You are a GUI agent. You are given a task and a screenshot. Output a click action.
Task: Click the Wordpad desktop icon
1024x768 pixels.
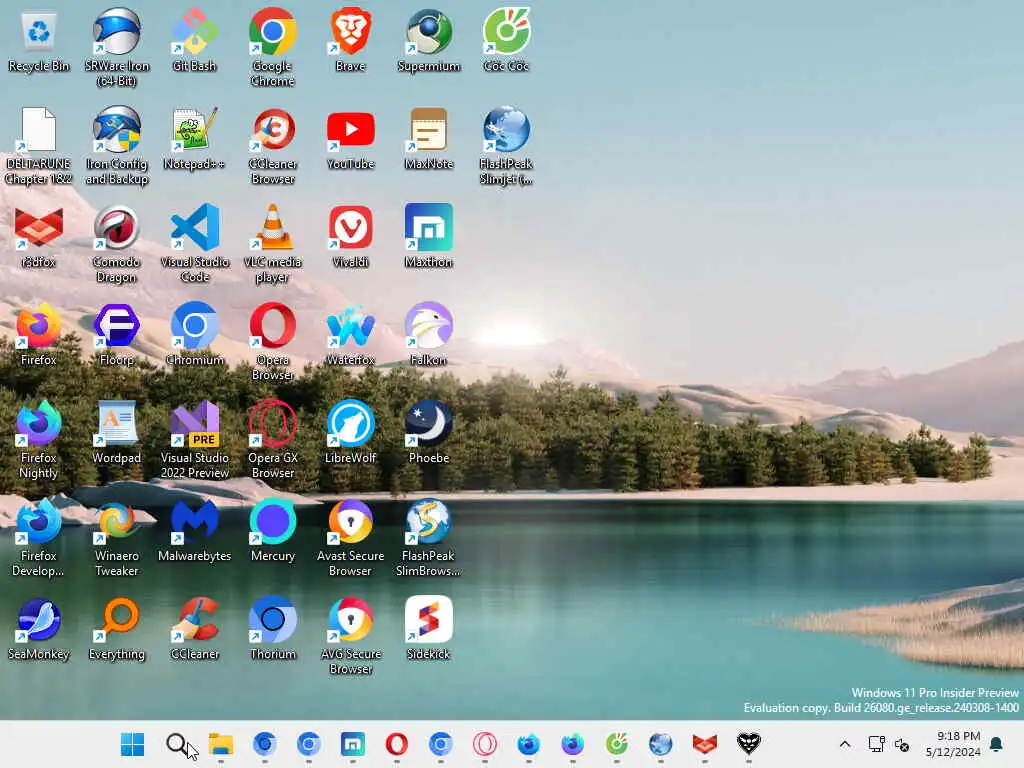(x=117, y=432)
